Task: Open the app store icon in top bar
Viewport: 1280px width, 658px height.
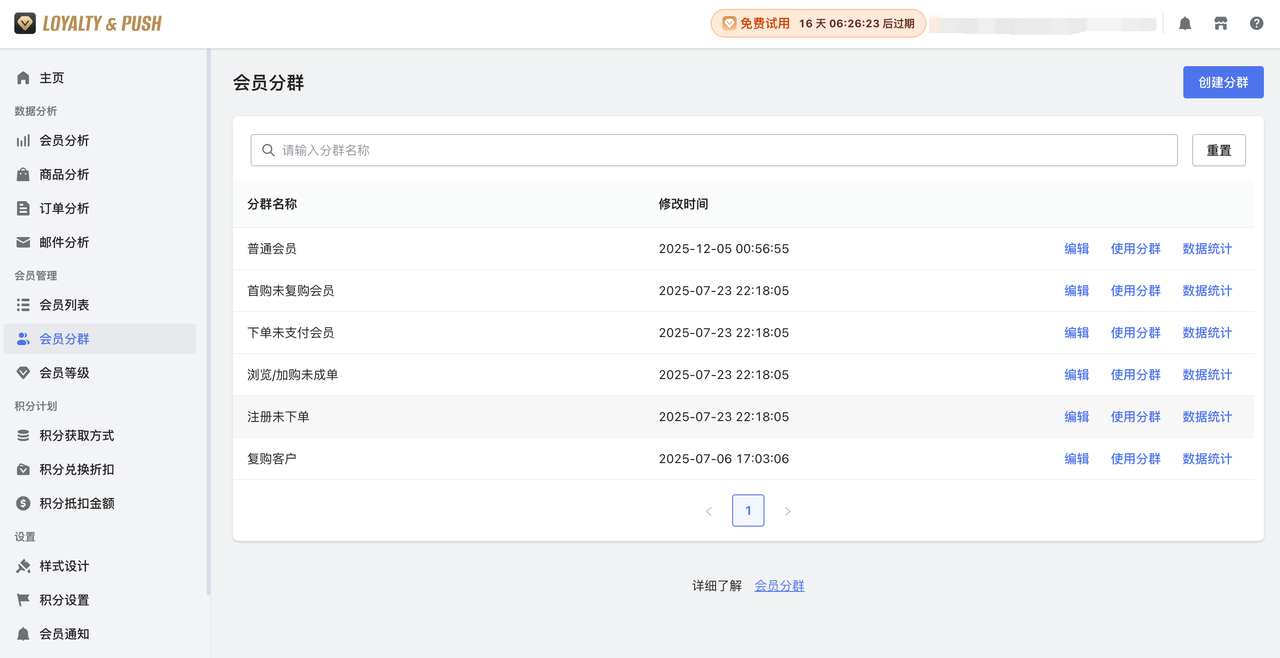Action: pos(1221,22)
